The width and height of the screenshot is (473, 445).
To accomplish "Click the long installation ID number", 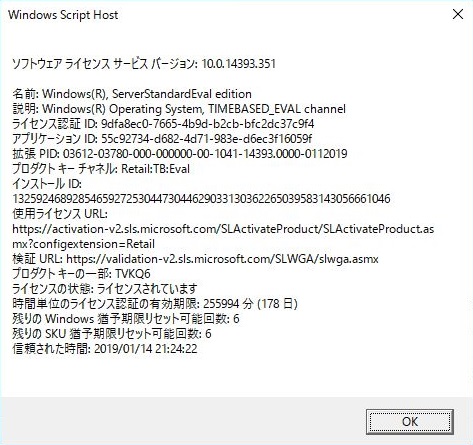I will coord(201,199).
